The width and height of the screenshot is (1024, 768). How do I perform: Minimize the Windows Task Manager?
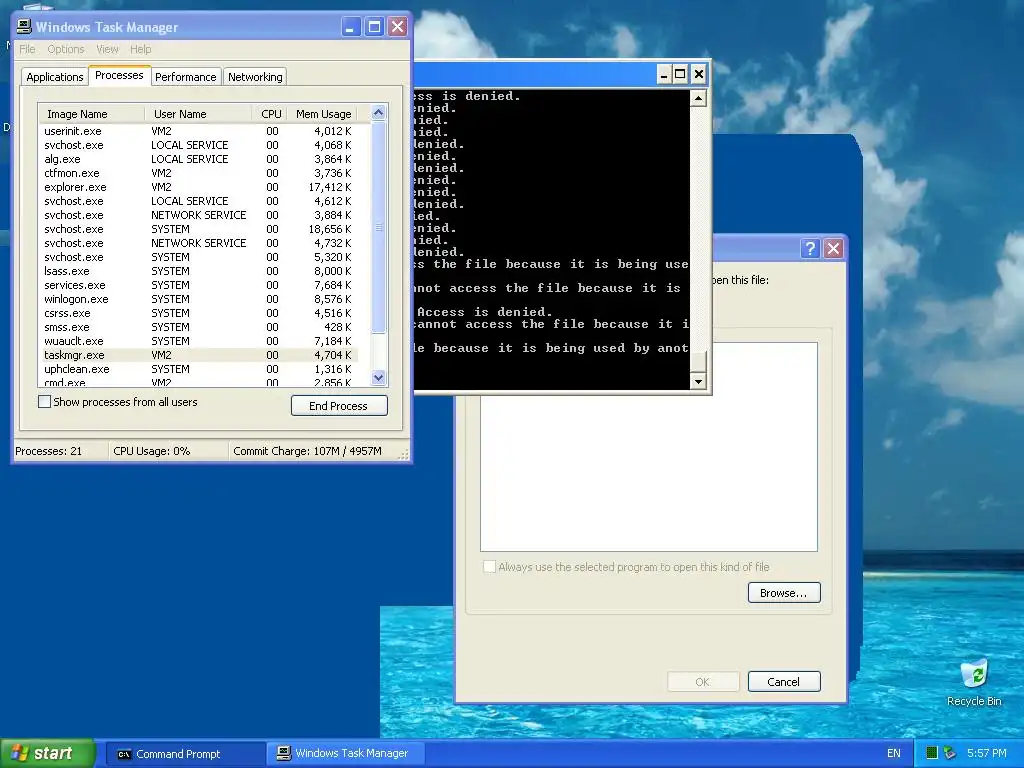pyautogui.click(x=351, y=27)
